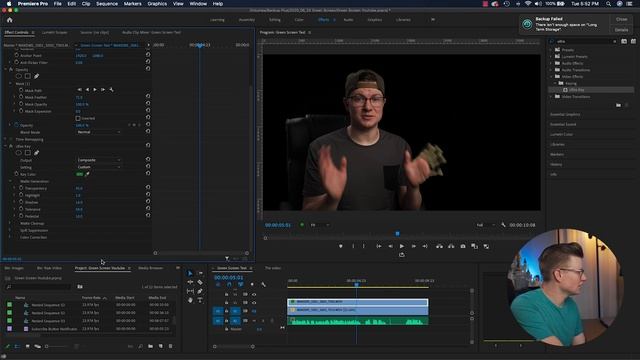Adjust Project panel thumbnail zoom slider
Image resolution: width=640 pixels, height=360 pixels.
tap(57, 346)
